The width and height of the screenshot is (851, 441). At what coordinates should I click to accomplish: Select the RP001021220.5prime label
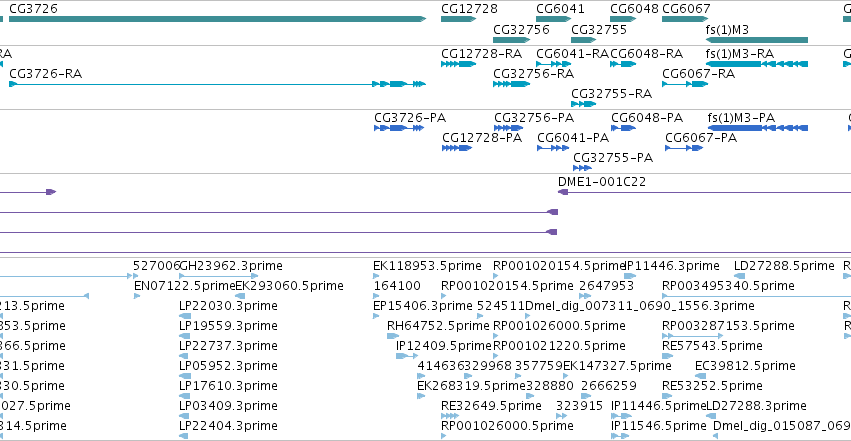tap(559, 346)
